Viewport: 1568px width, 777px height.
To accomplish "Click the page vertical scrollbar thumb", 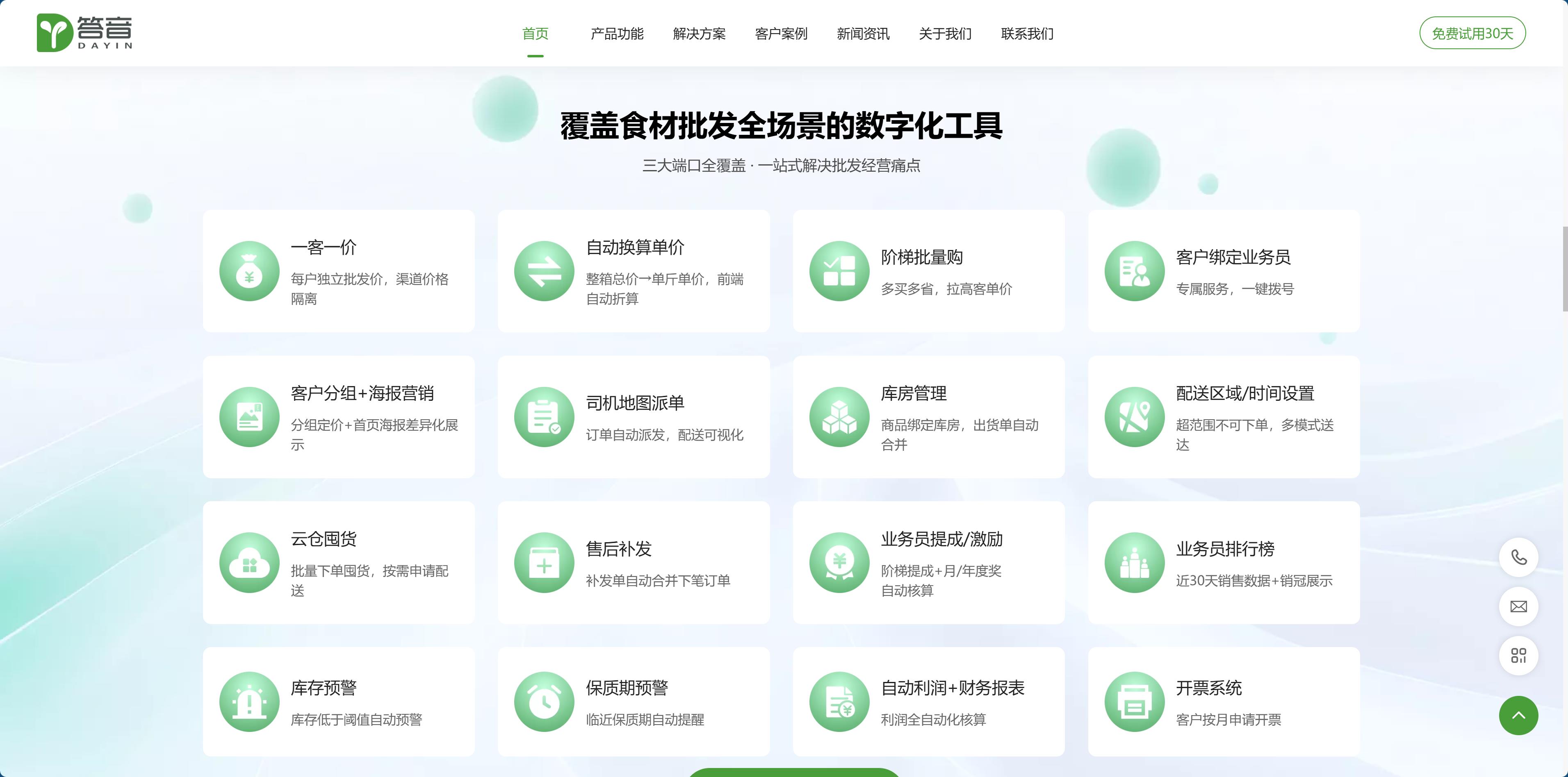I will pos(1565,268).
